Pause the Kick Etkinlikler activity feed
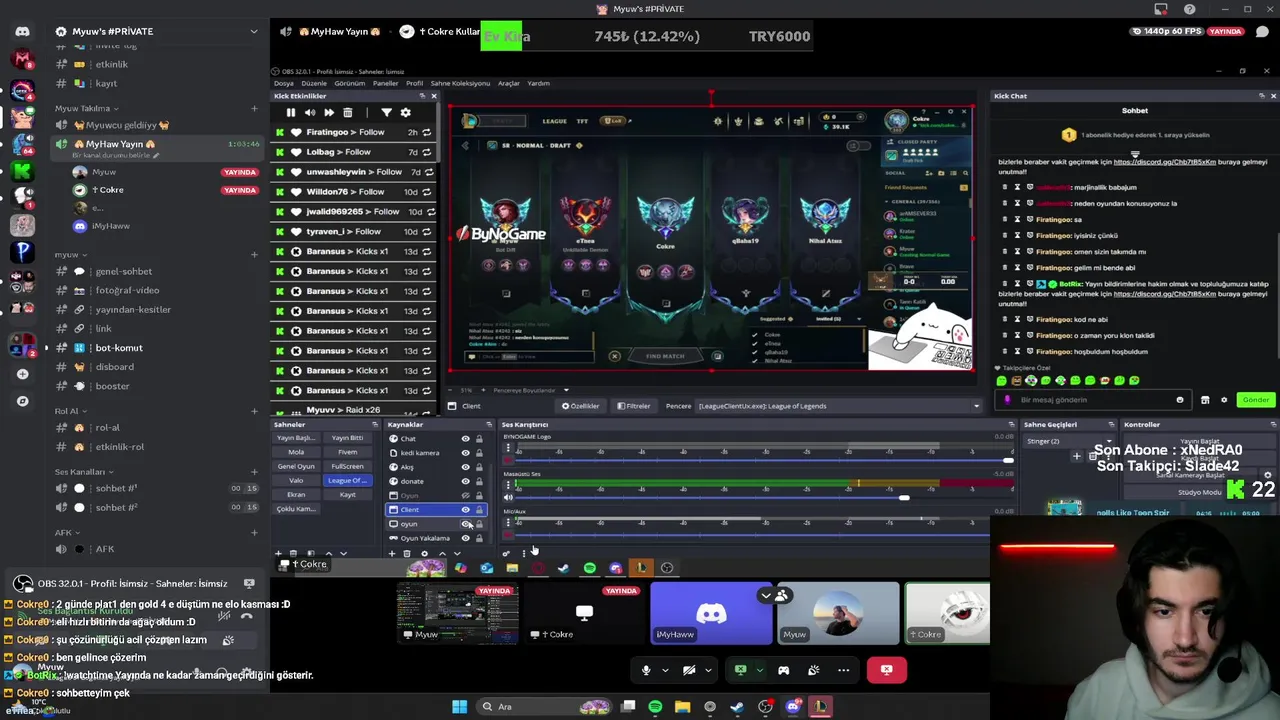Viewport: 1280px width, 720px height. [x=291, y=113]
